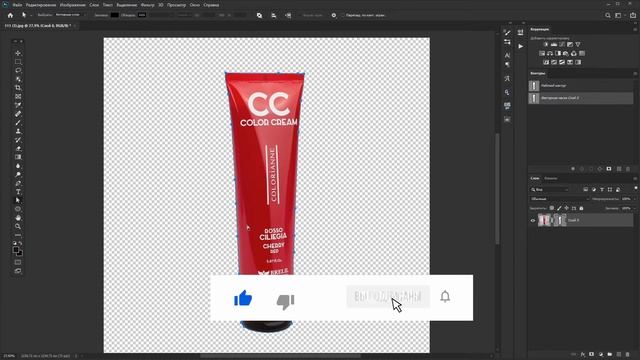Select the Eraser tool
Screen dimensions: 640x360
pyautogui.click(x=18, y=149)
